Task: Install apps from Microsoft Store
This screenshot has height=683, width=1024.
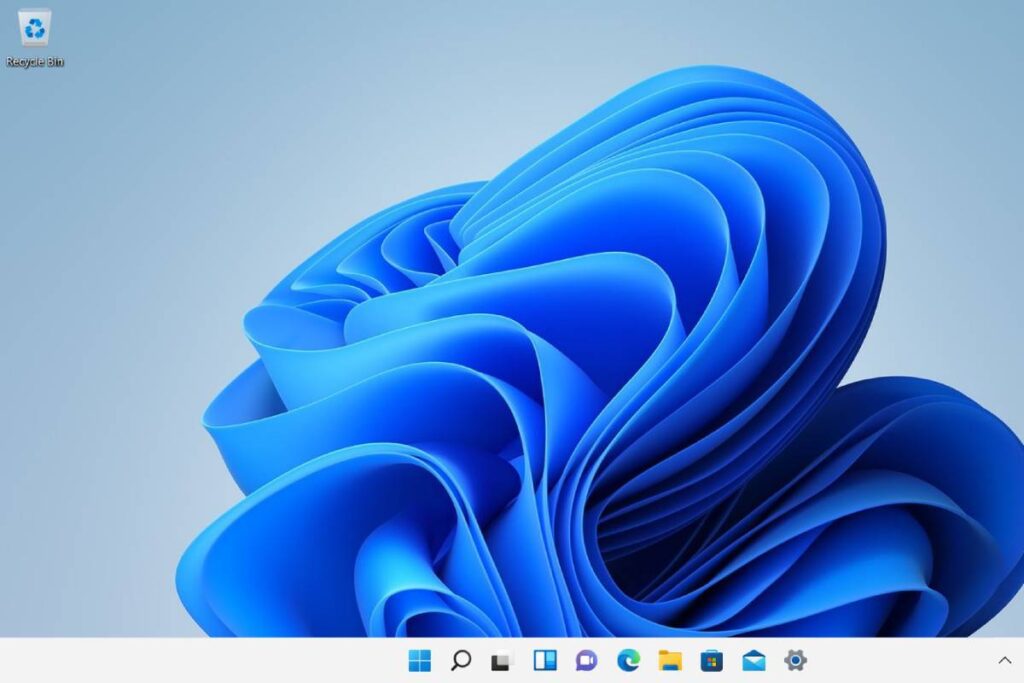Action: (x=710, y=660)
